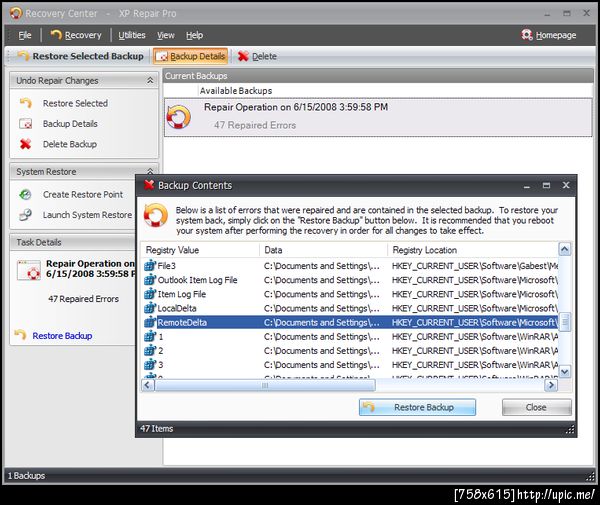Open the File menu
Screen dimensions: 600x505
tap(25, 35)
